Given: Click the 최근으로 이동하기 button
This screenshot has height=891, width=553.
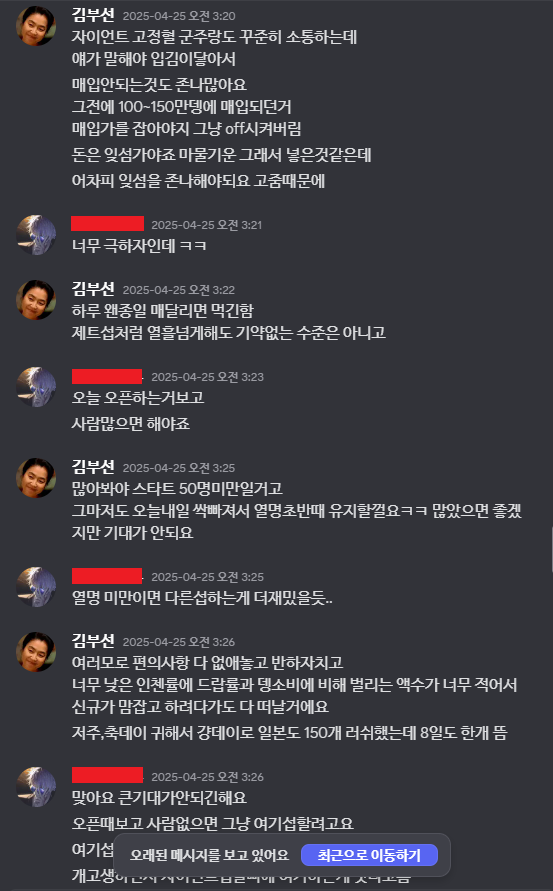Looking at the screenshot, I should tap(369, 855).
